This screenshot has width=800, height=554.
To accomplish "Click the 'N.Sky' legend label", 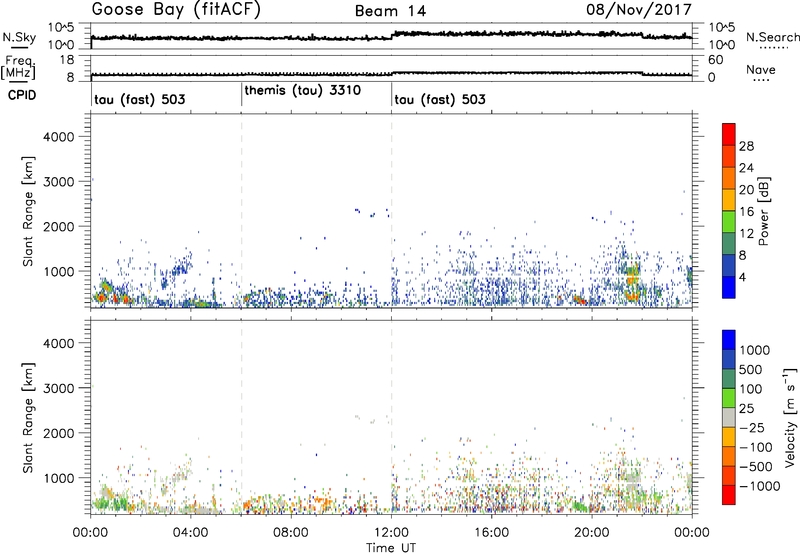I will [x=19, y=37].
